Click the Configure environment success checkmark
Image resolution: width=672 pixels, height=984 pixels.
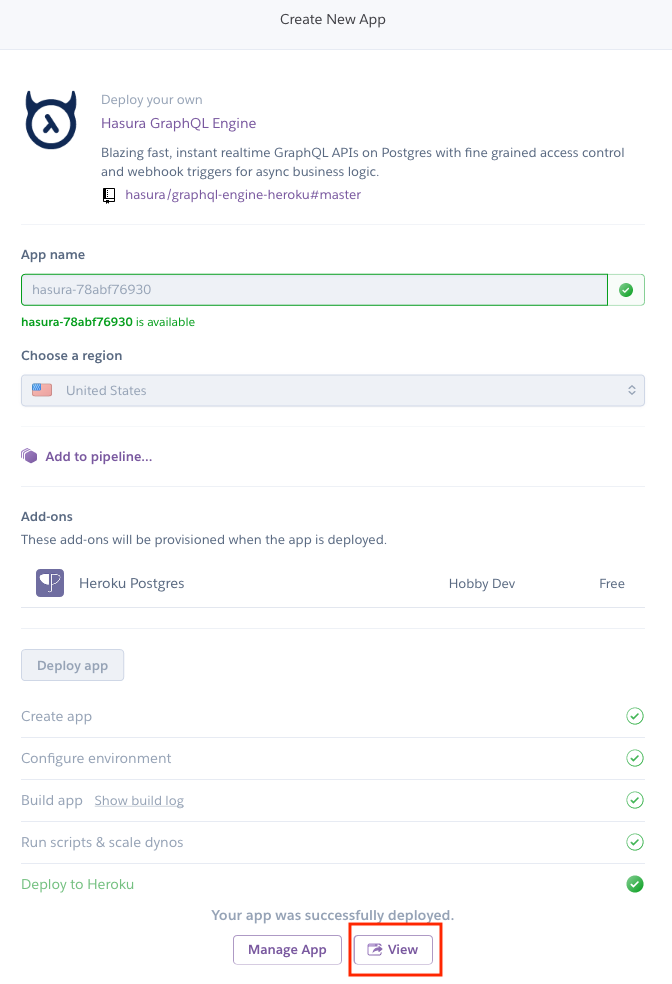(635, 758)
